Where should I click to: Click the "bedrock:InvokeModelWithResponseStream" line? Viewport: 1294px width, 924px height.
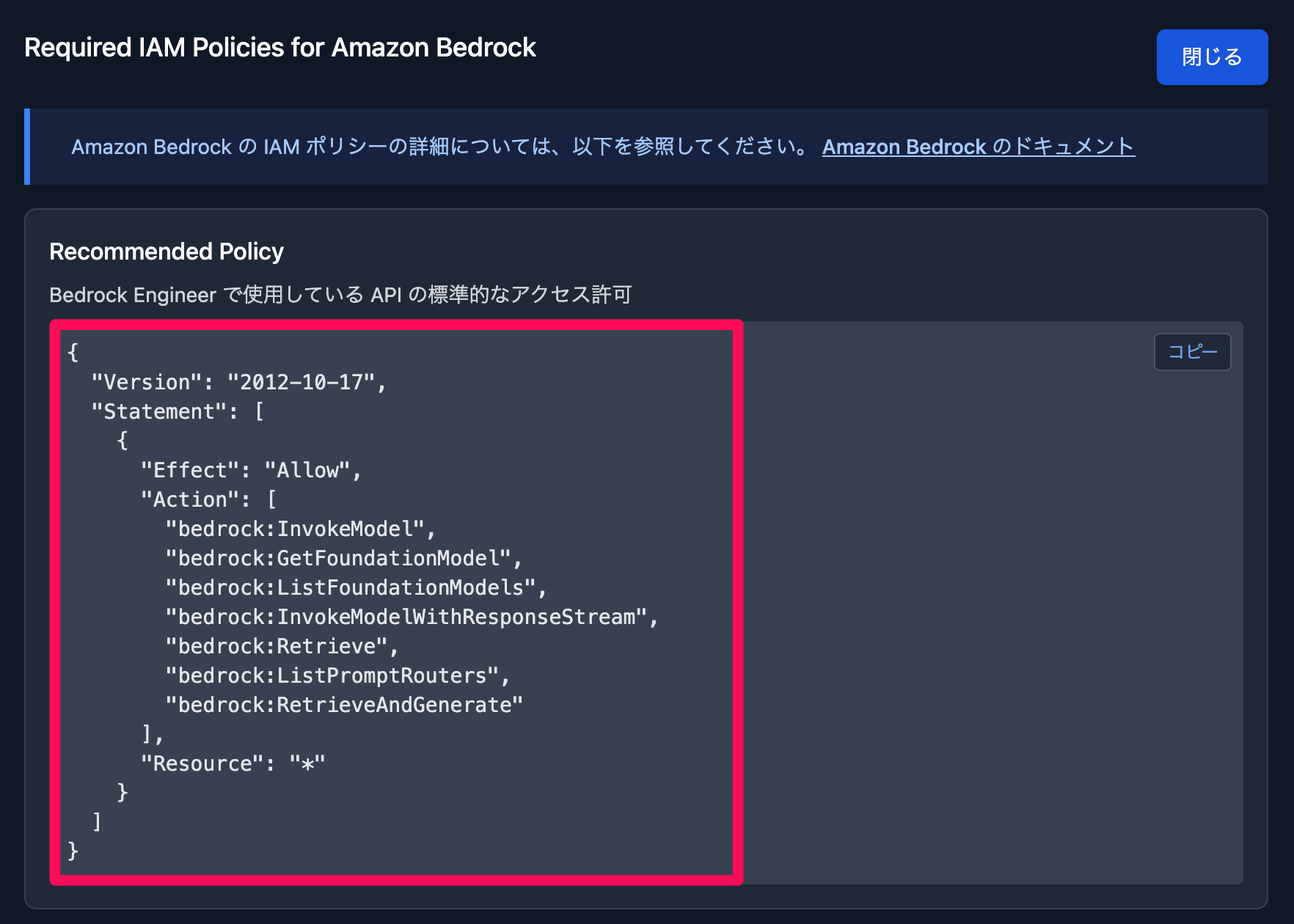412,616
